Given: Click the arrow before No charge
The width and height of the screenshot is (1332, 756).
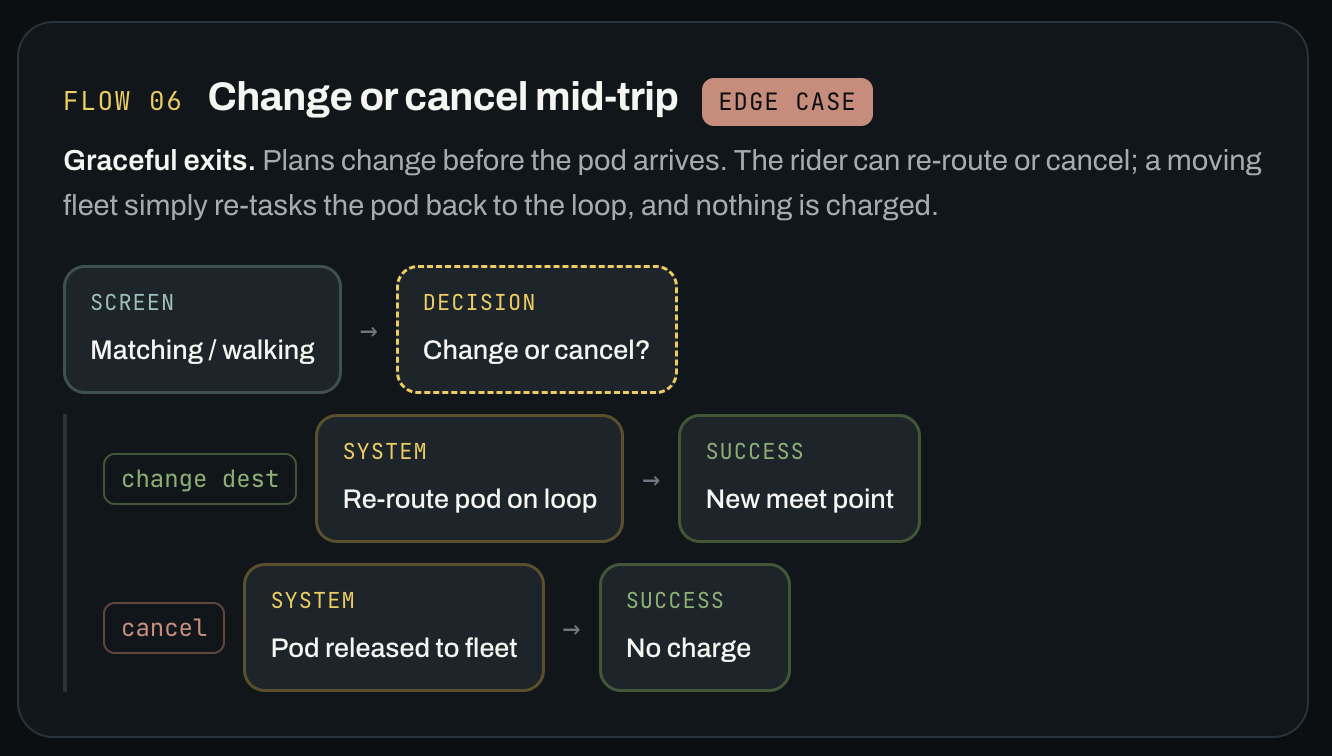Looking at the screenshot, I should [x=572, y=629].
